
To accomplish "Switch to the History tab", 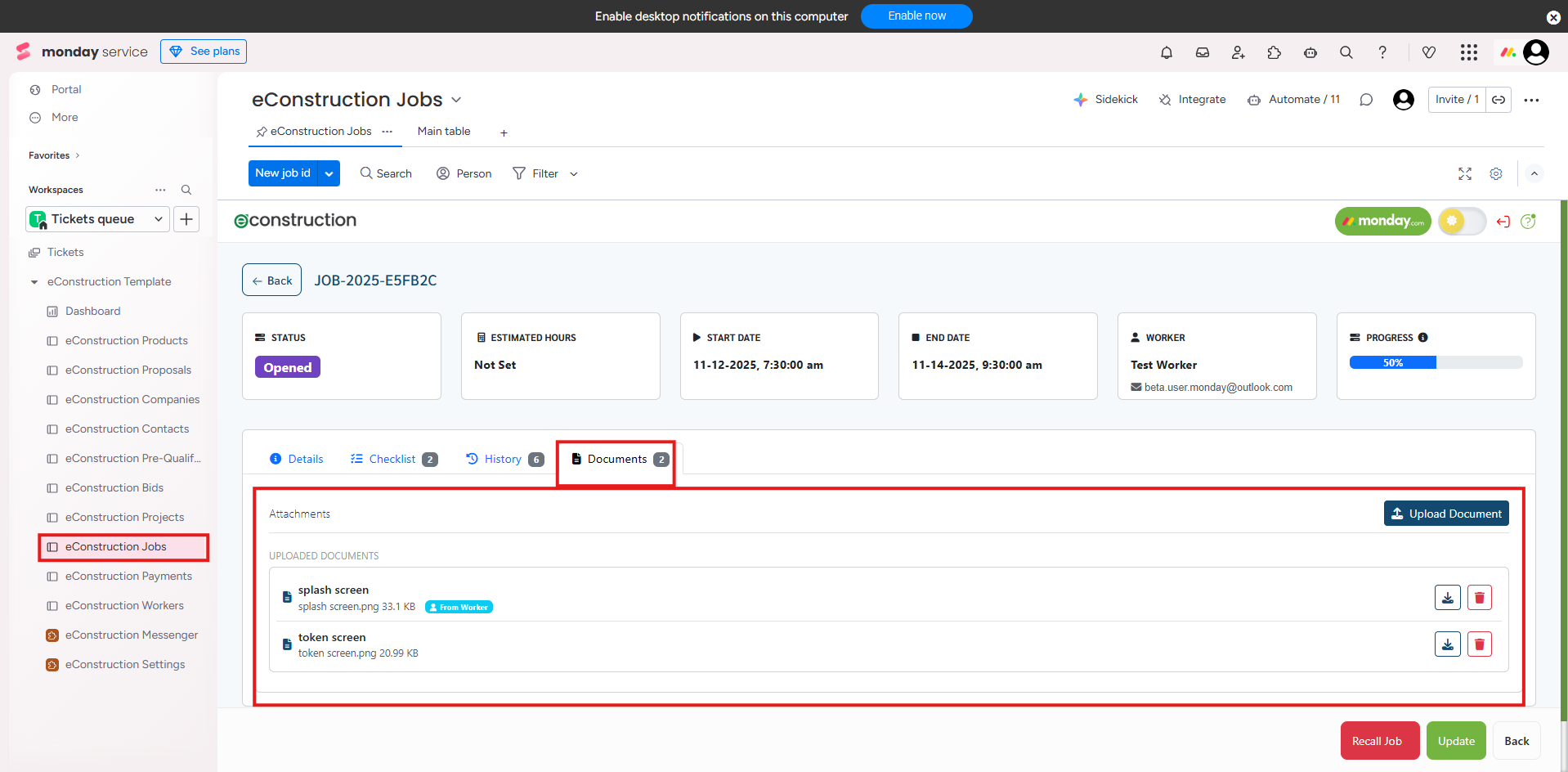I will [x=503, y=460].
